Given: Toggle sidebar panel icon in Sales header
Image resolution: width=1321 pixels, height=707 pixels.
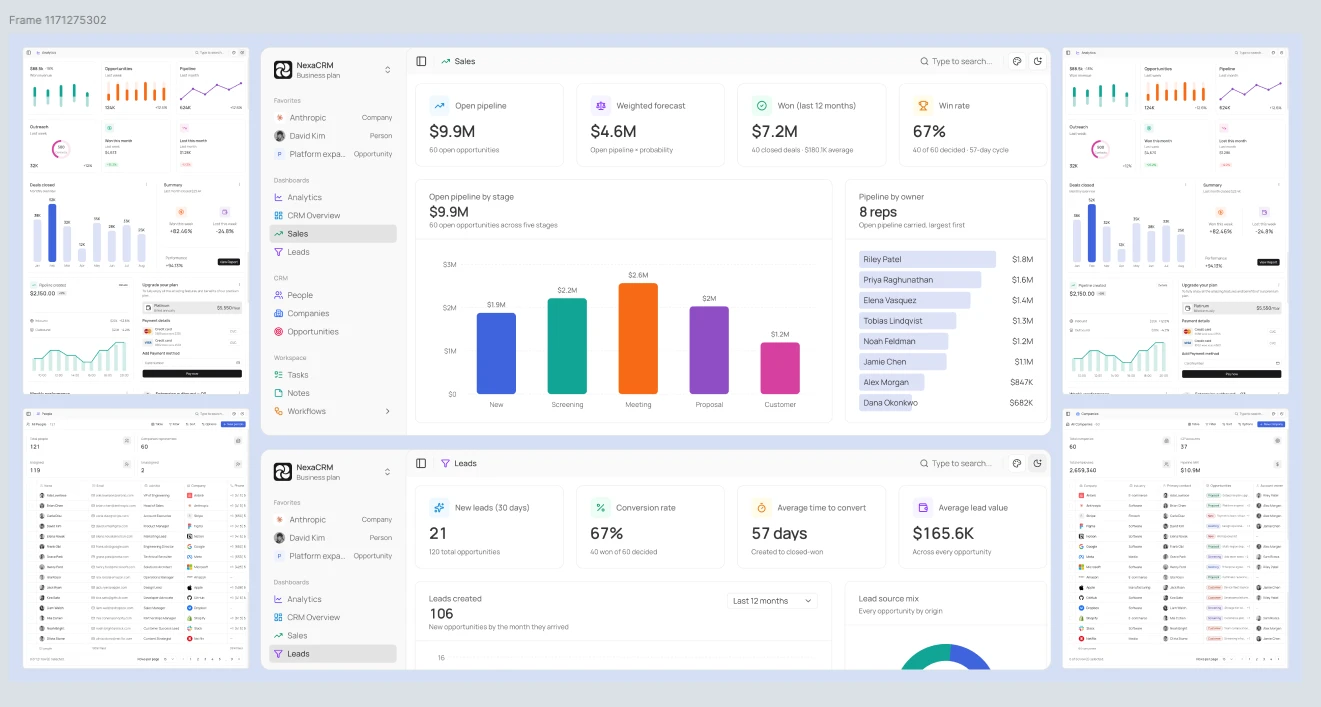Looking at the screenshot, I should click(x=421, y=61).
